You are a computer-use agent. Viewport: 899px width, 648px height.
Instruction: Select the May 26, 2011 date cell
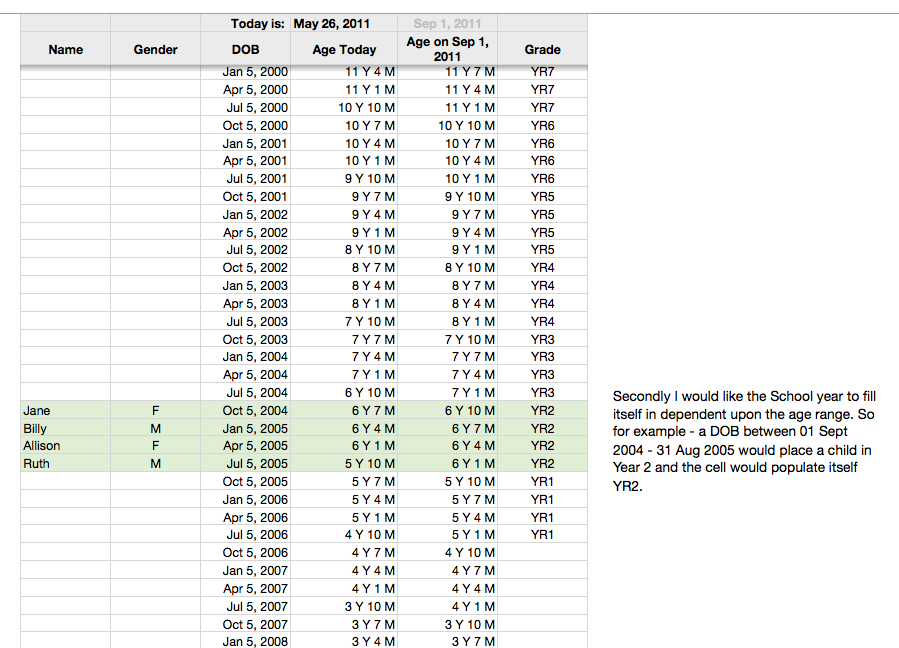click(344, 24)
